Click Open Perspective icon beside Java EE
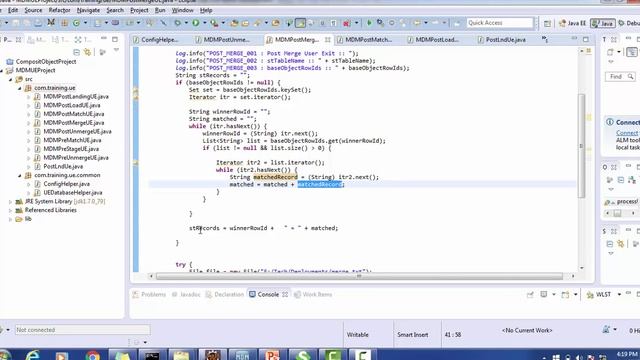 (547, 23)
